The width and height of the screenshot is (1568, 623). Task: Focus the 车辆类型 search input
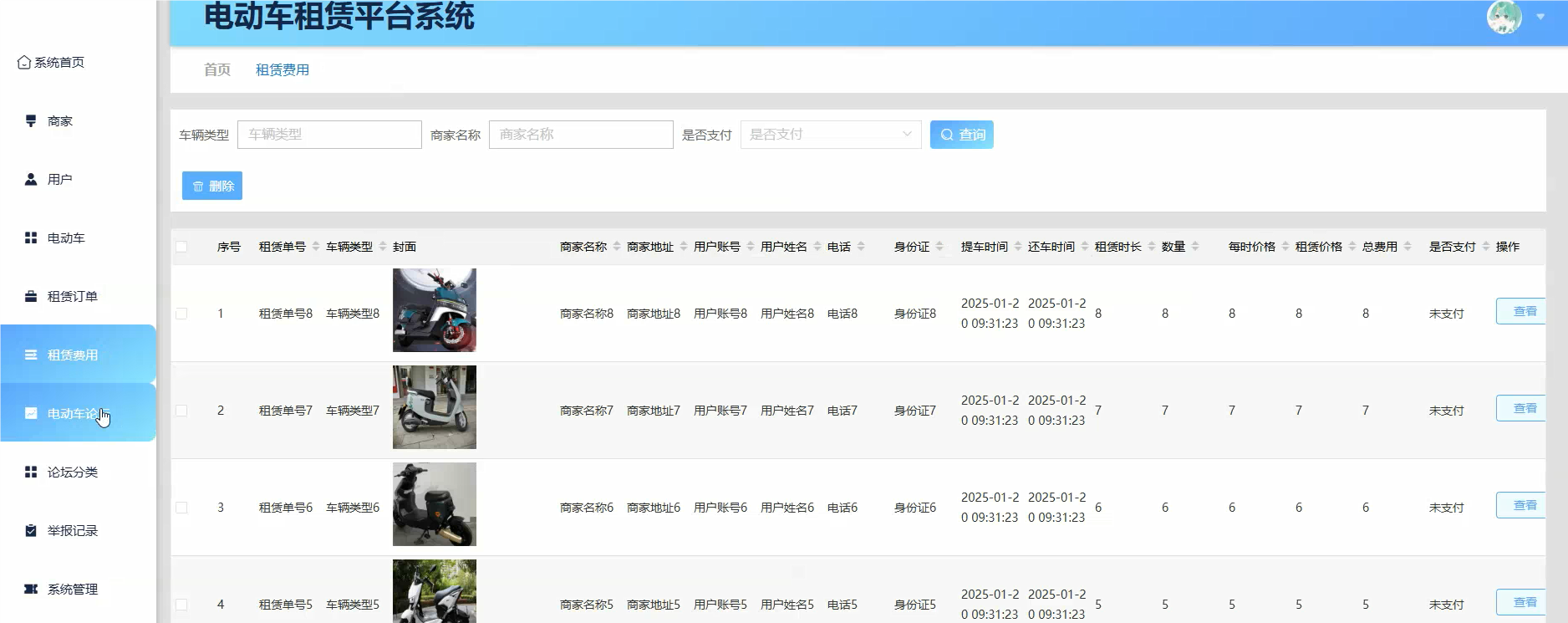click(329, 135)
